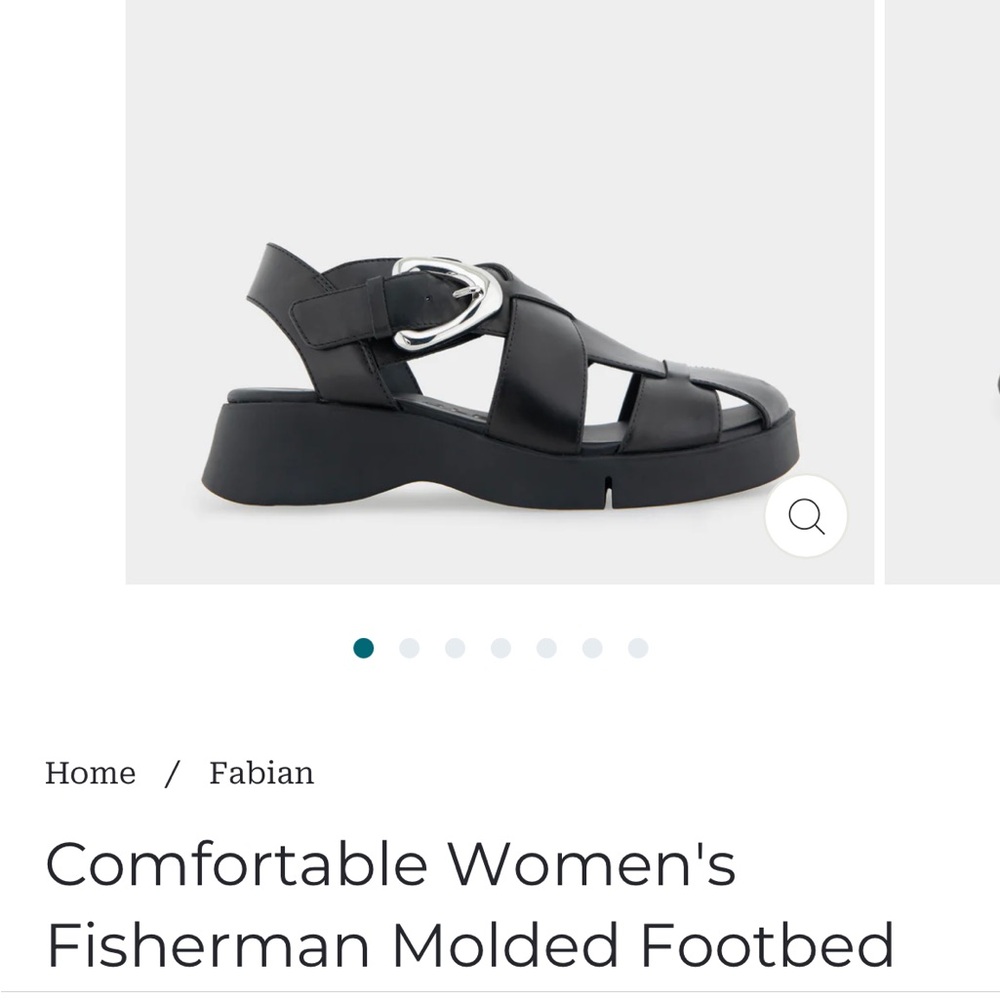This screenshot has height=1000, width=1000.
Task: Select the fourth carousel pagination dot
Action: click(x=500, y=649)
